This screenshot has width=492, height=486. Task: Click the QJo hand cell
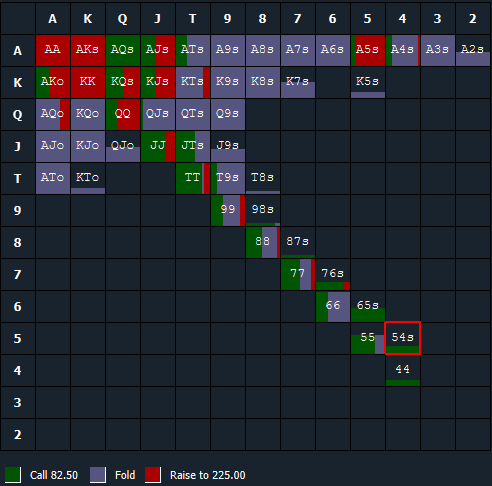tap(123, 146)
